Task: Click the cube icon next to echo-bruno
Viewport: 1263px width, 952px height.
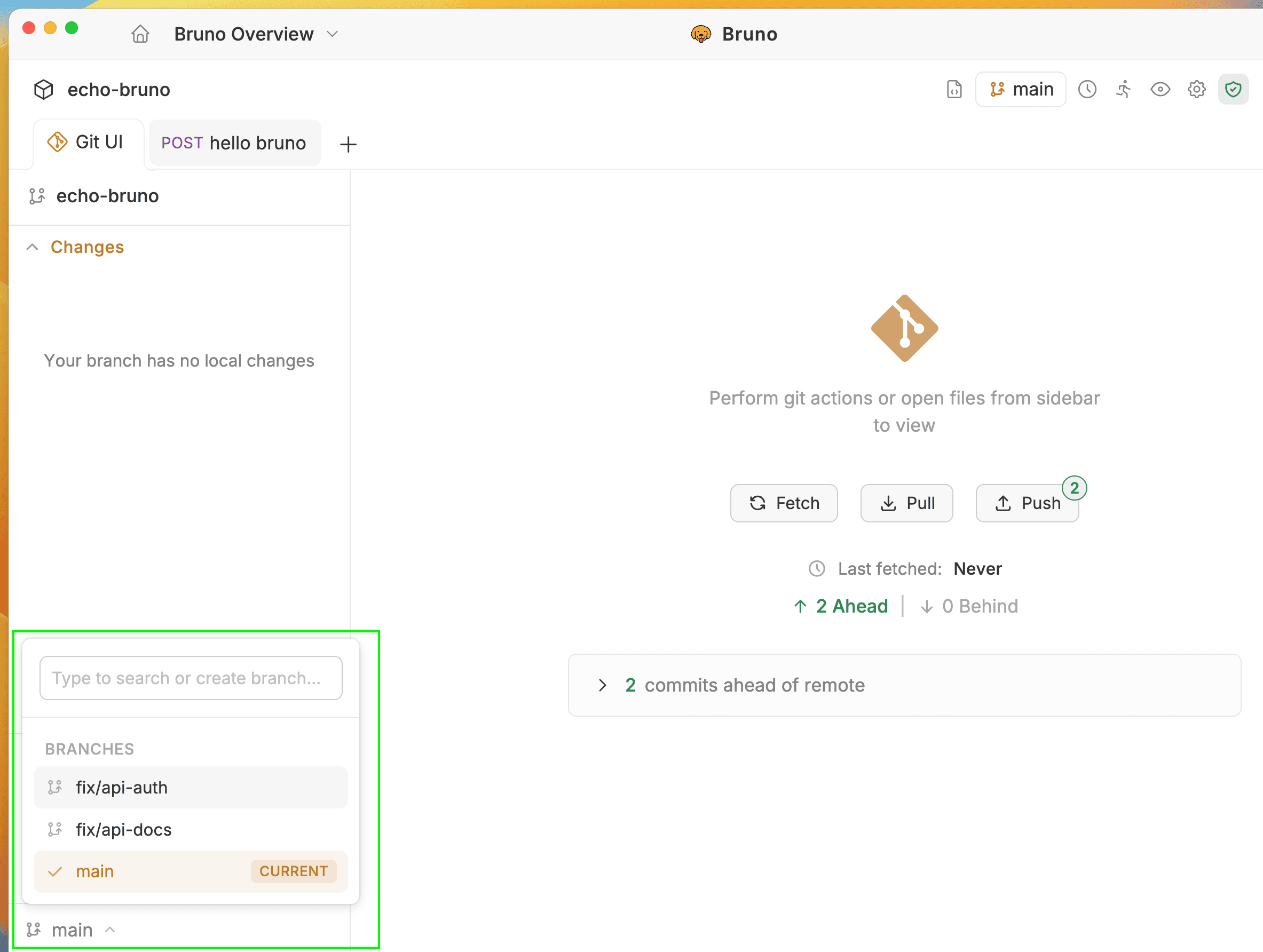Action: [x=43, y=89]
